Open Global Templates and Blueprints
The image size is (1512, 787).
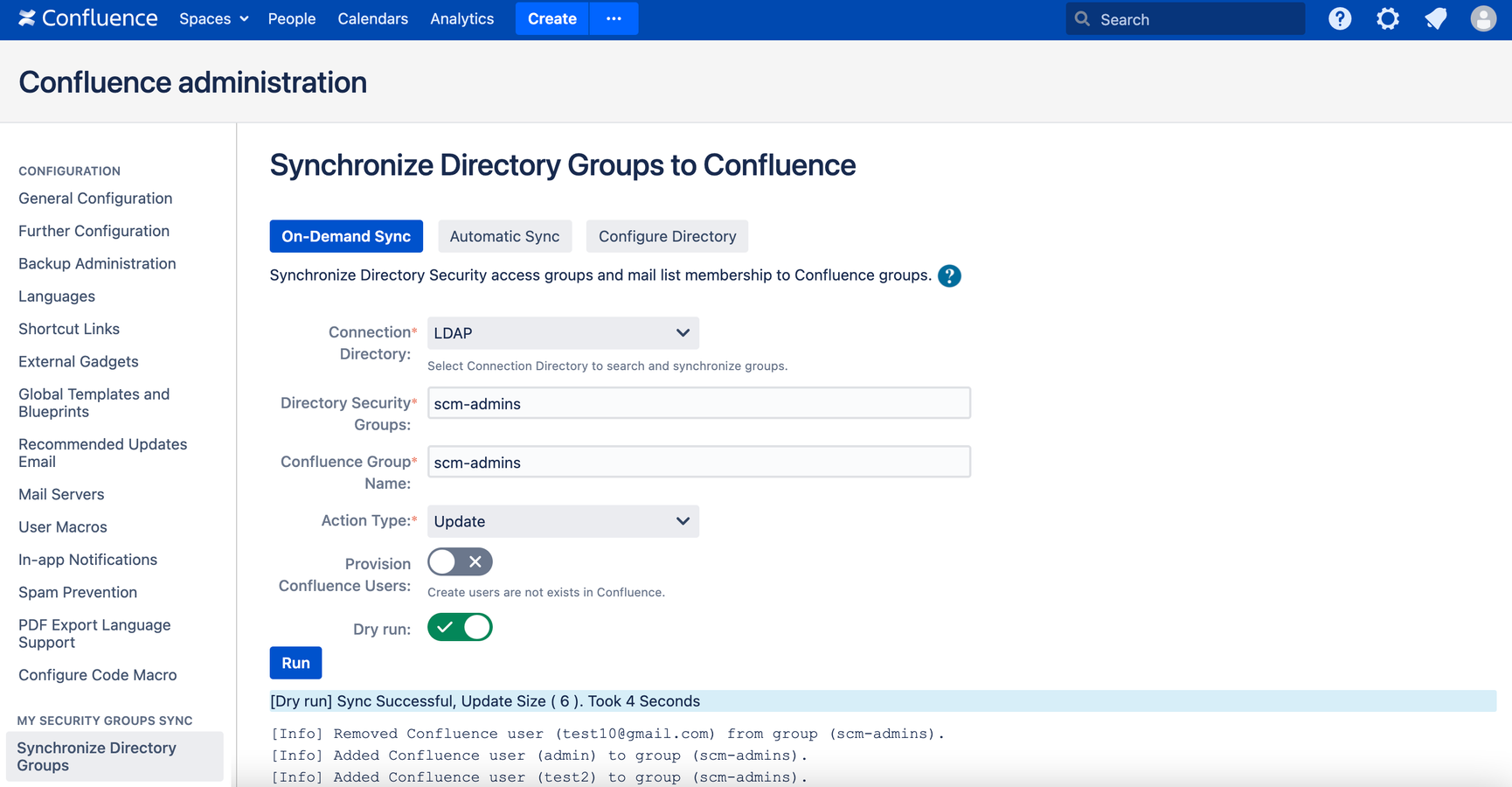tap(94, 403)
